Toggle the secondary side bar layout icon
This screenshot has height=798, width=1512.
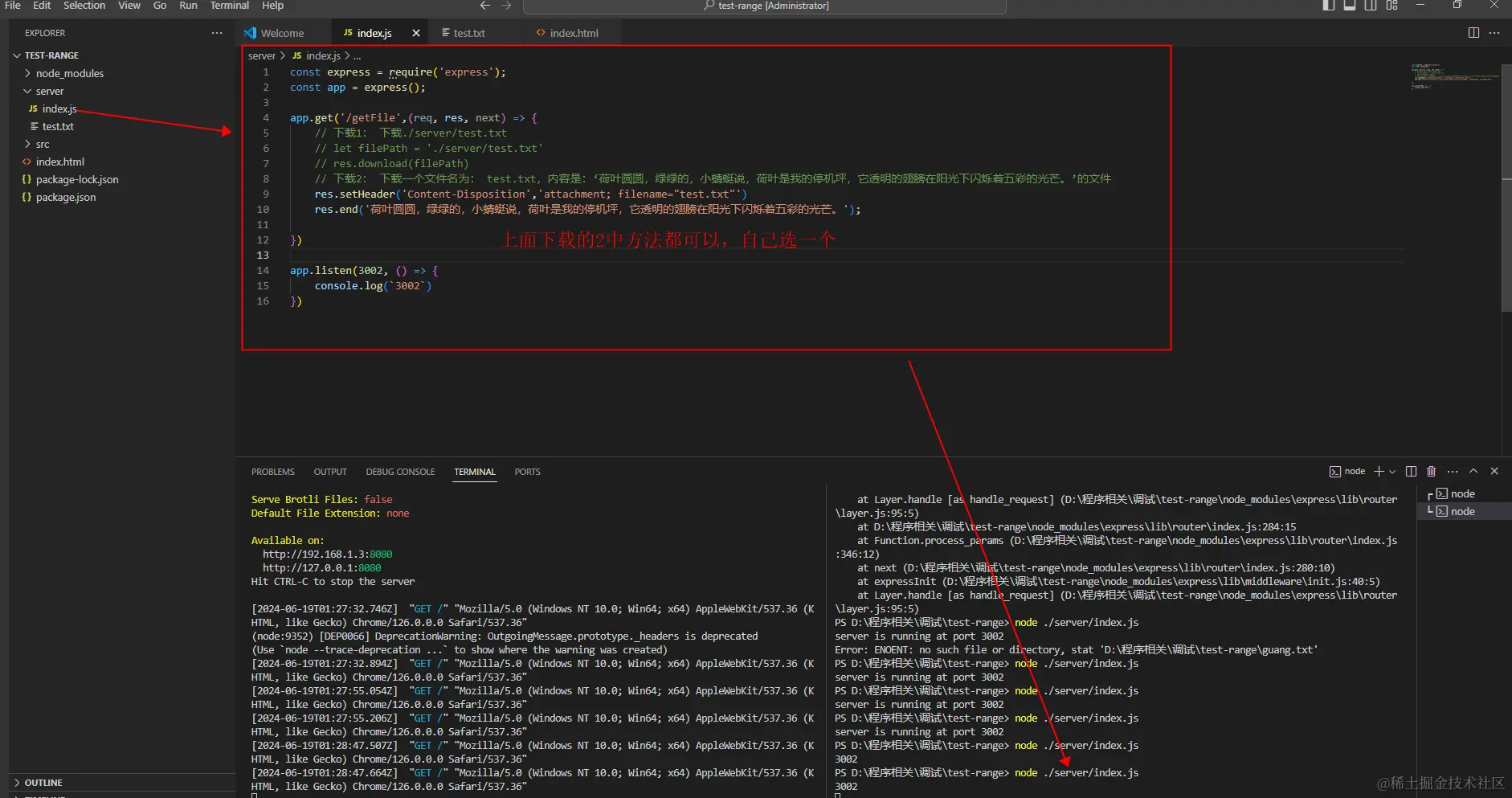(1371, 5)
